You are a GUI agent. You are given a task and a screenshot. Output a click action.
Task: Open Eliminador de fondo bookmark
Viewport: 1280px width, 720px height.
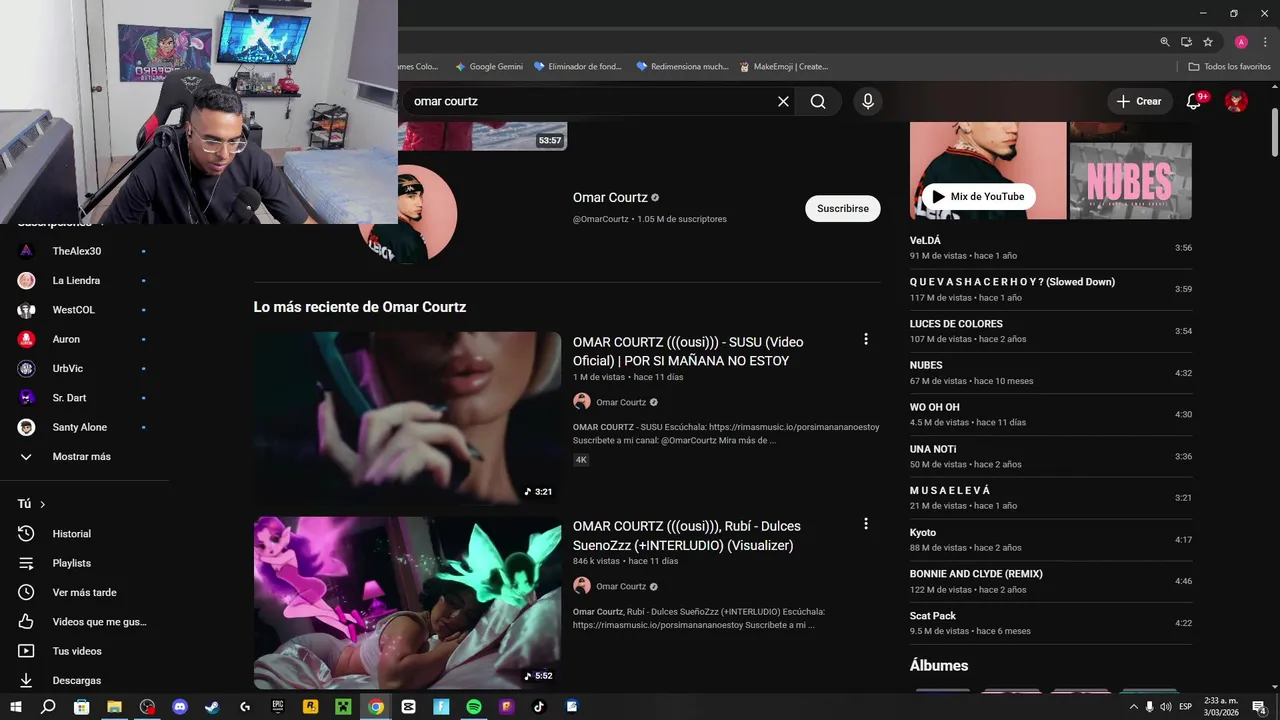click(x=578, y=66)
